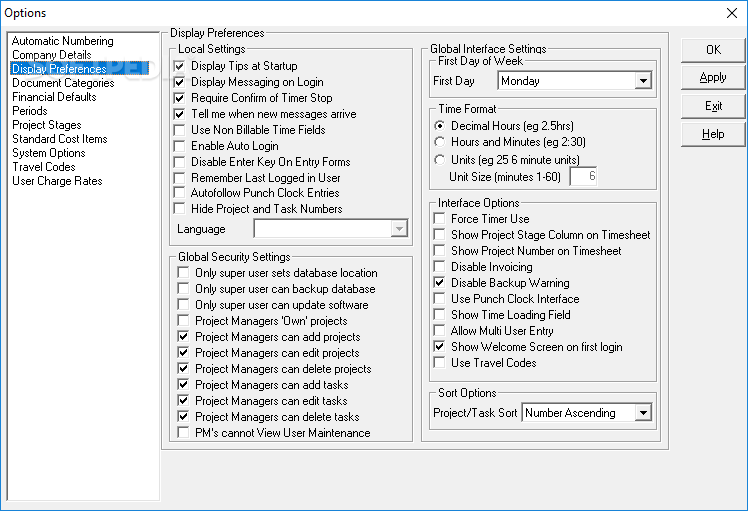Choose Hours and Minutes time format
This screenshot has width=748, height=511.
(439, 142)
